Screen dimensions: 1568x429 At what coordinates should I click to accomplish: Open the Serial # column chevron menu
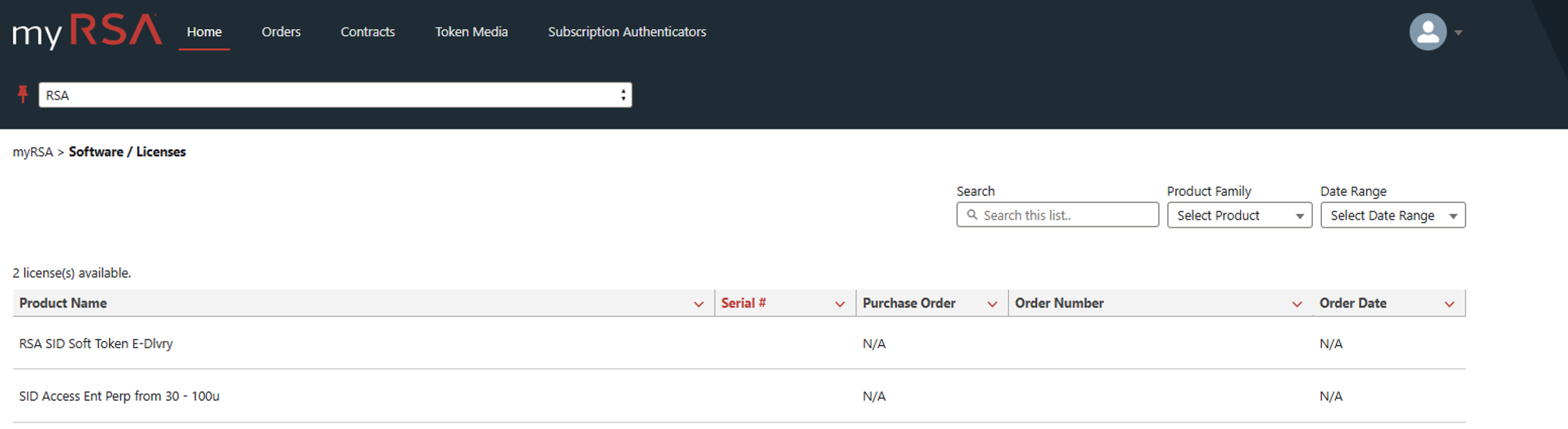(840, 304)
